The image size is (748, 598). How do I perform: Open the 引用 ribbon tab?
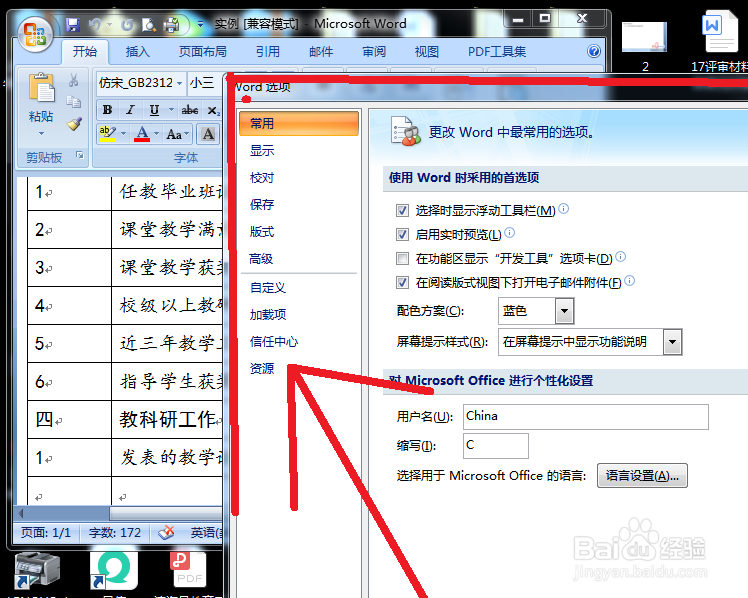268,52
